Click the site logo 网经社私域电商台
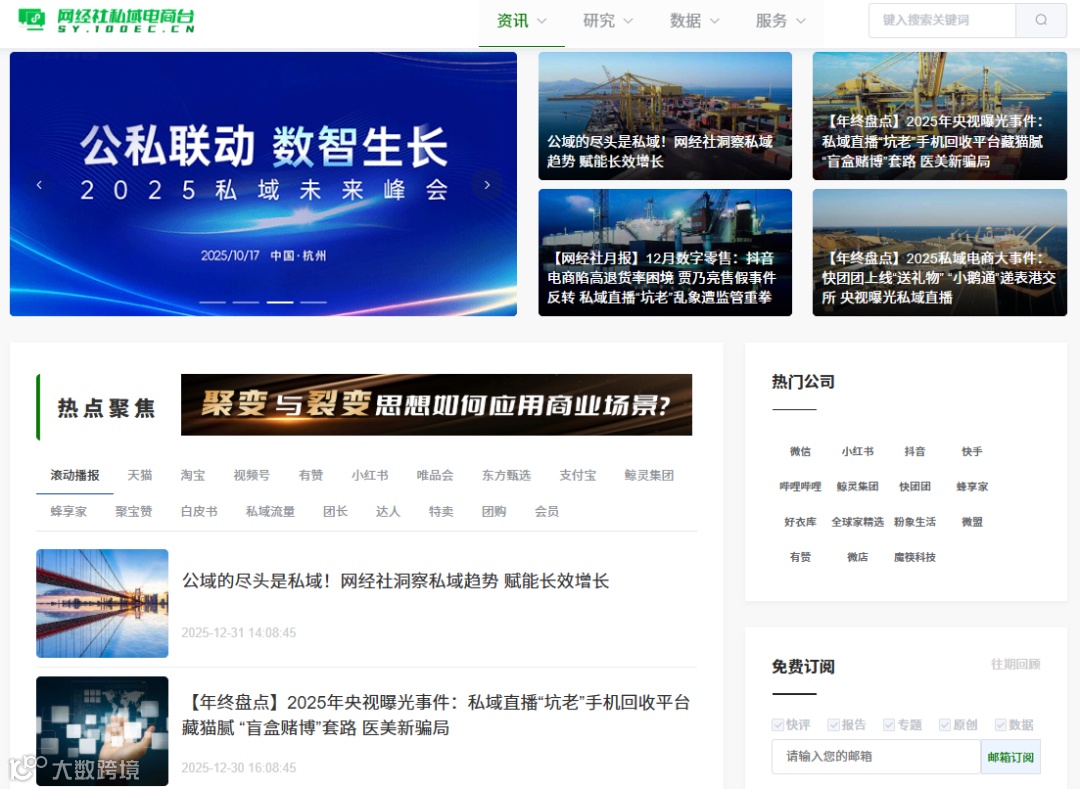 [105, 20]
